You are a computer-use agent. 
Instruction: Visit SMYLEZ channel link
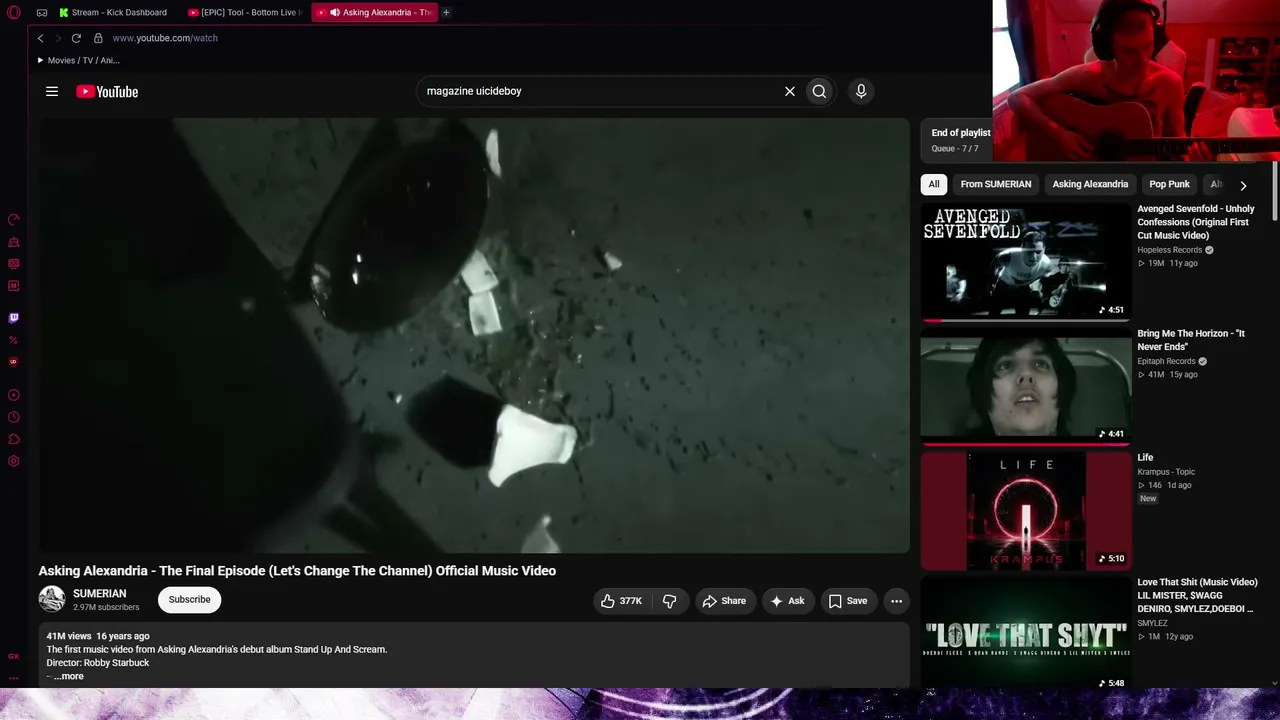[1152, 623]
